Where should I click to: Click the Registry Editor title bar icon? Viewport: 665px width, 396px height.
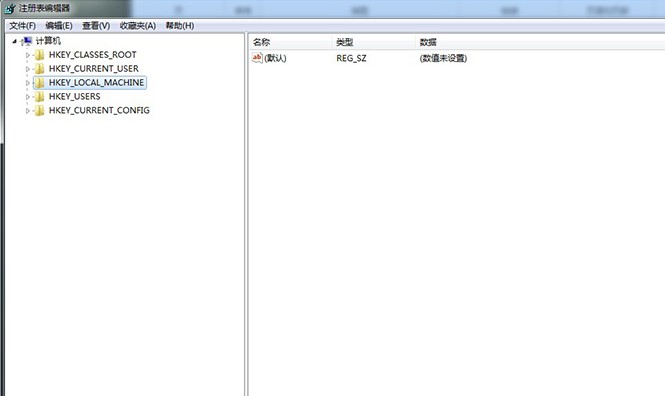[x=10, y=8]
